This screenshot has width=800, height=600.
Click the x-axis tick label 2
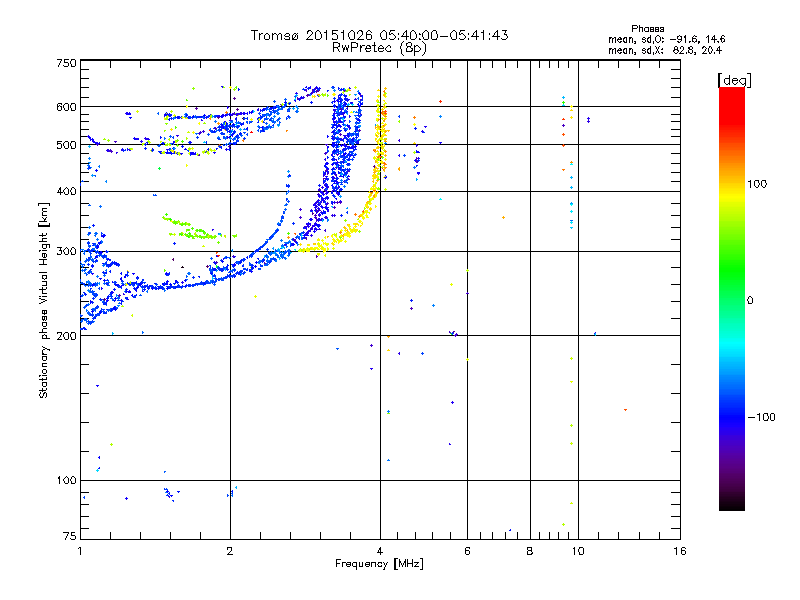230,551
